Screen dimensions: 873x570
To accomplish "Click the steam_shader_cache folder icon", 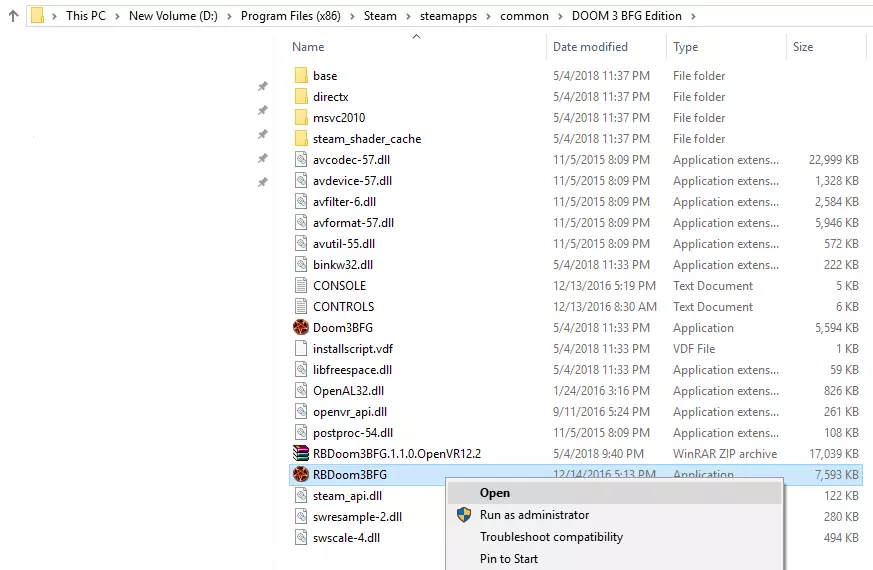I will point(301,138).
